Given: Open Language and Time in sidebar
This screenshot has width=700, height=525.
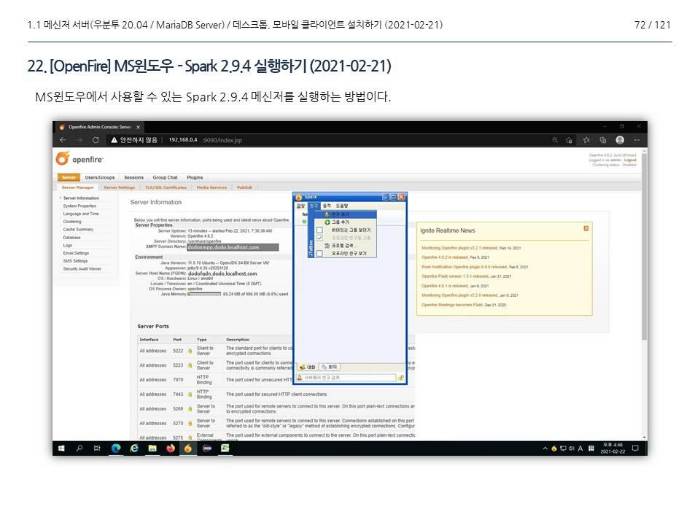Looking at the screenshot, I should [81, 214].
